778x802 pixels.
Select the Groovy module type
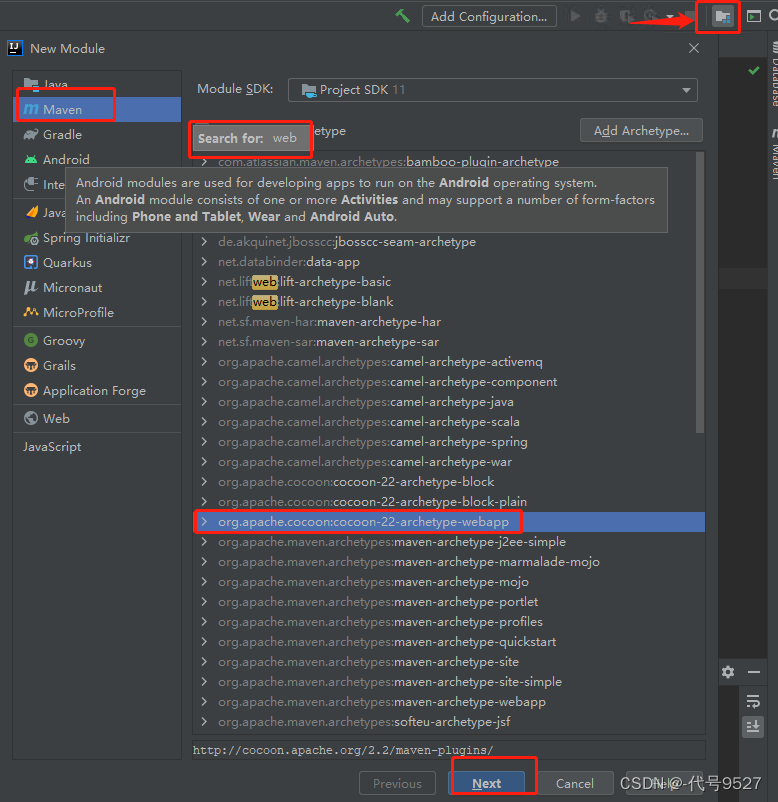[x=97, y=341]
